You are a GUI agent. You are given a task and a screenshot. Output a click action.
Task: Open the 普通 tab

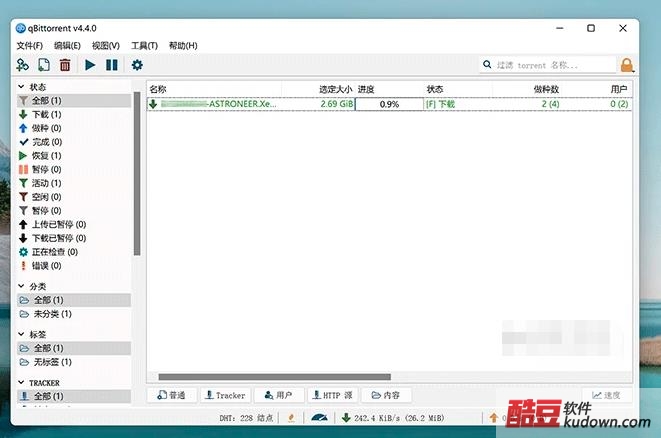pos(172,395)
